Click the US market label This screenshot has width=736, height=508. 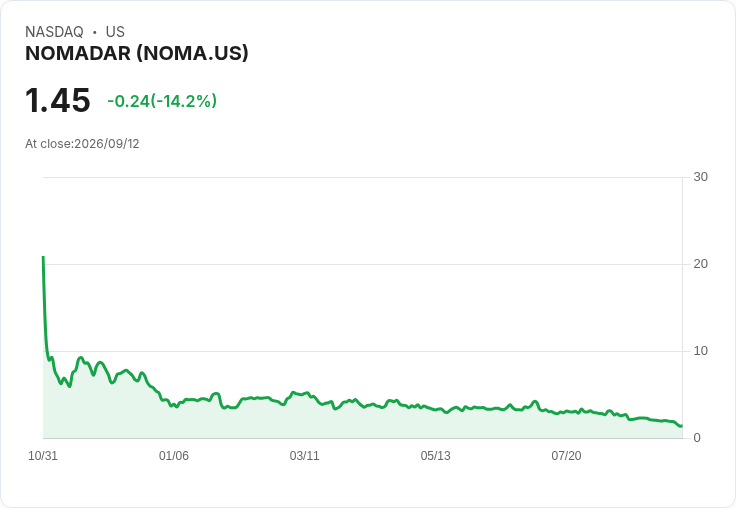point(115,32)
